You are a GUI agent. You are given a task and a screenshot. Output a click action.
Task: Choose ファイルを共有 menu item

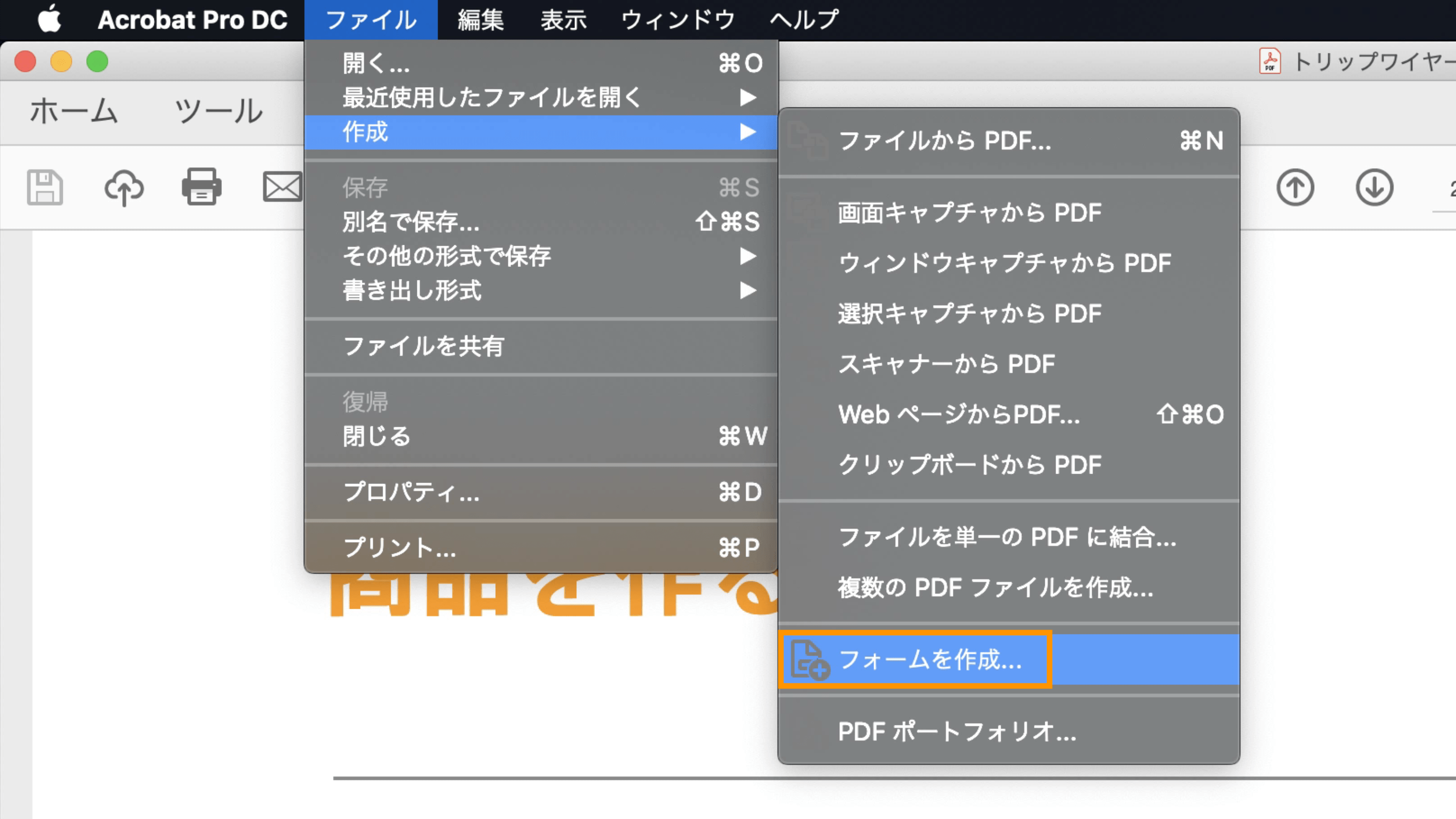541,346
